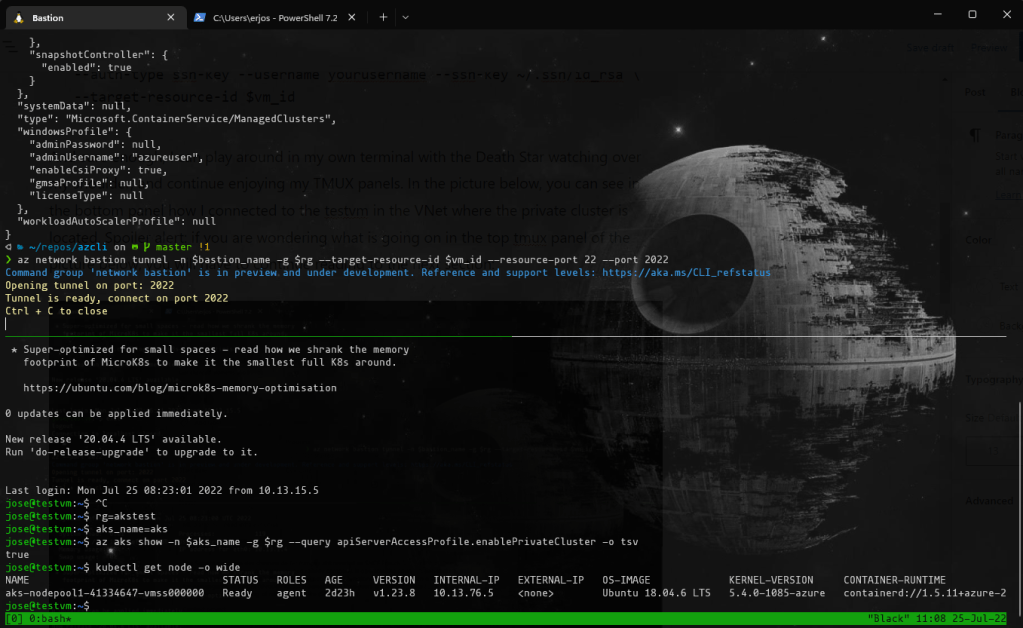1023x628 pixels.
Task: Click the tmux pane divider line
Action: pos(500,336)
